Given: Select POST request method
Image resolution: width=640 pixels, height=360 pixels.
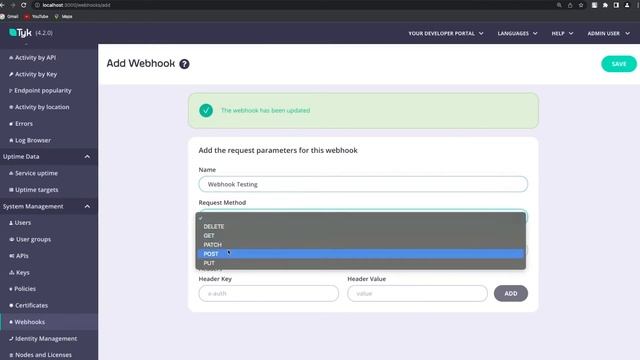Looking at the screenshot, I should 361,254.
